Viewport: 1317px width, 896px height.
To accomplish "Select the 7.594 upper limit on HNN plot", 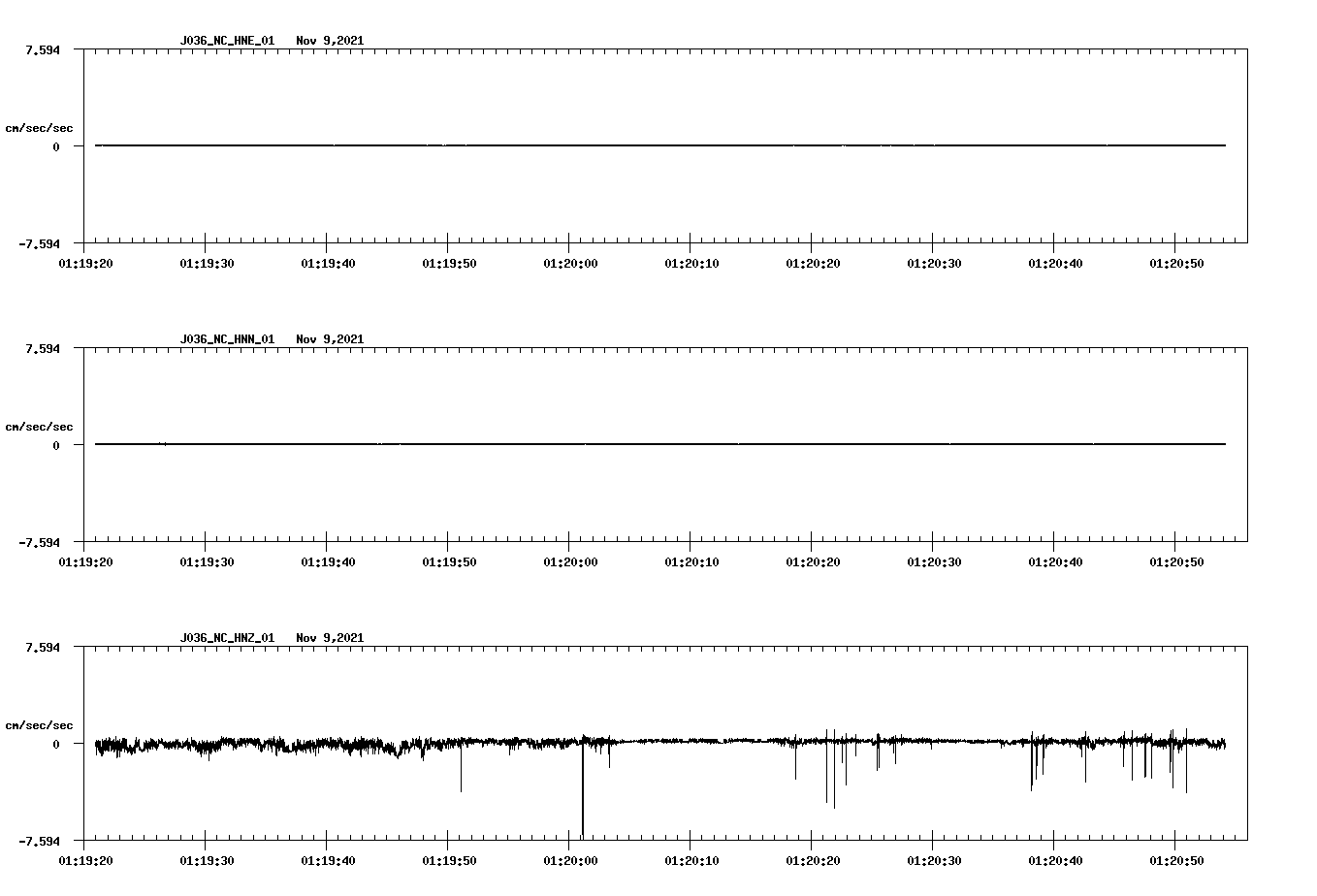I will pos(42,348).
